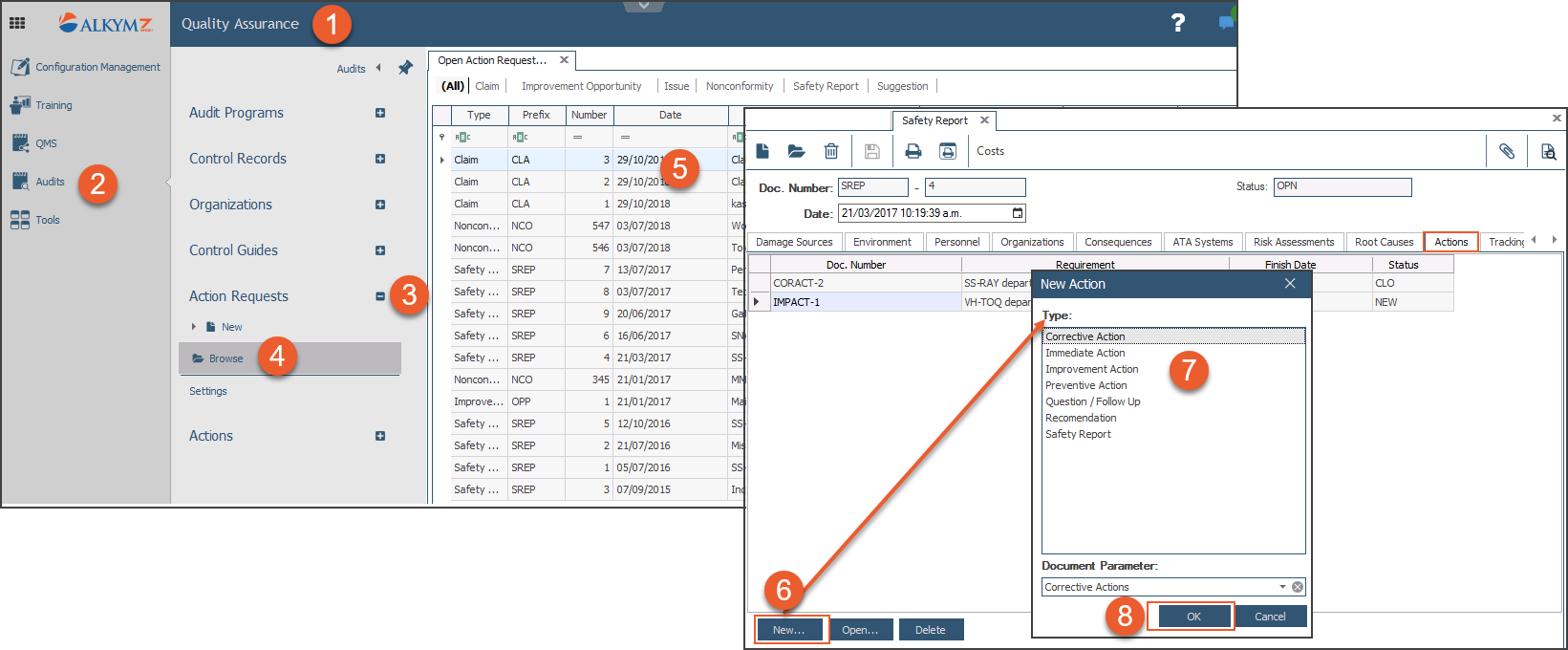Viewport: 1568px width, 650px height.
Task: Click the Status field showing OPN
Action: tap(1342, 187)
